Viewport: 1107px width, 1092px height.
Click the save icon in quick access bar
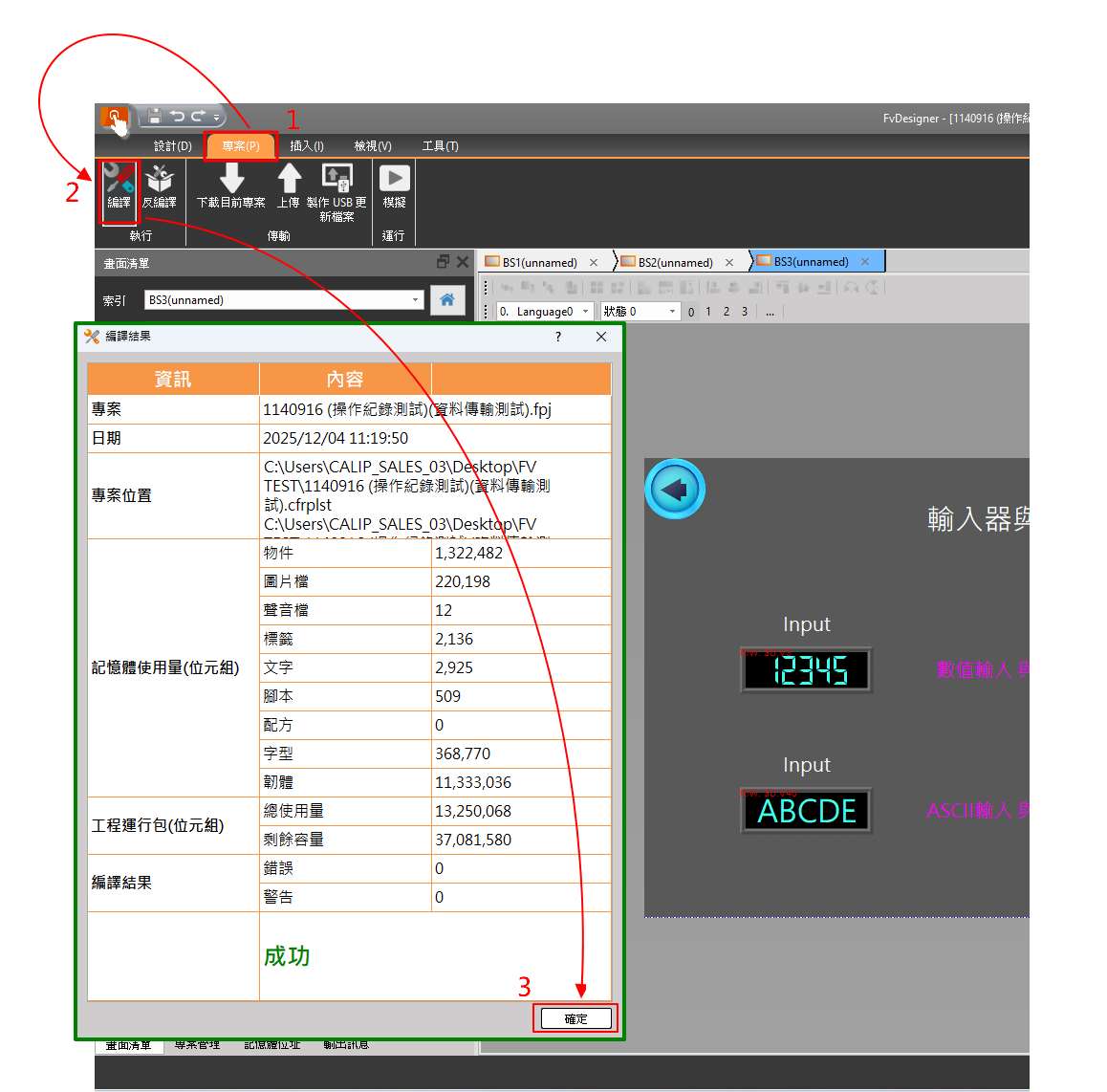154,117
